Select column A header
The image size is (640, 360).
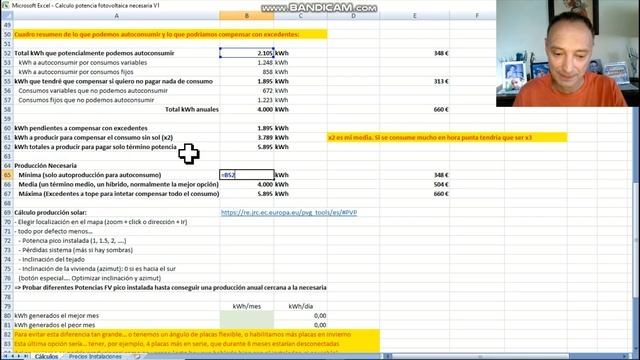[x=116, y=16]
